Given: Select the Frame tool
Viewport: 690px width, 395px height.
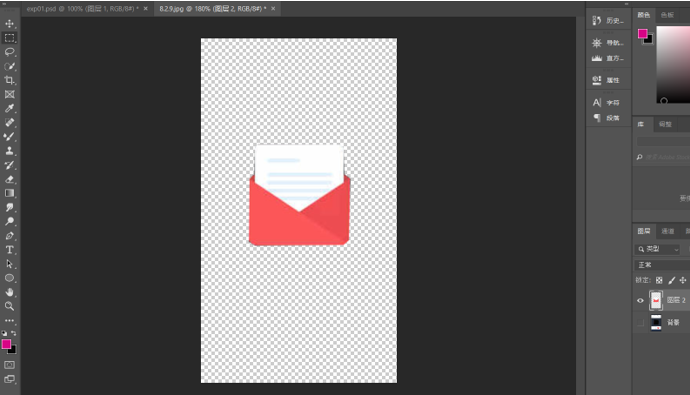Looking at the screenshot, I should point(9,95).
